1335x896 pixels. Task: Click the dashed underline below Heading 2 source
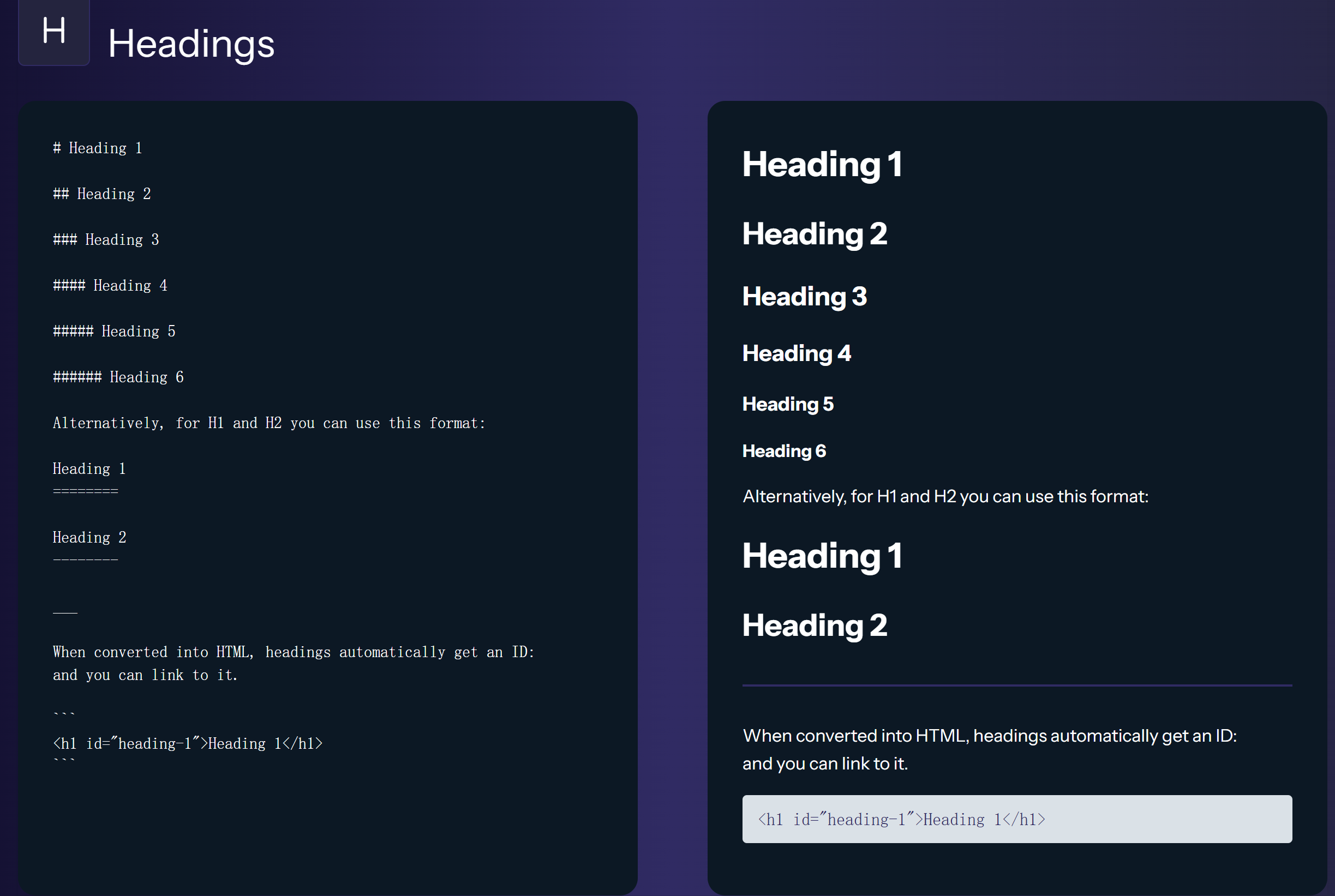[85, 560]
